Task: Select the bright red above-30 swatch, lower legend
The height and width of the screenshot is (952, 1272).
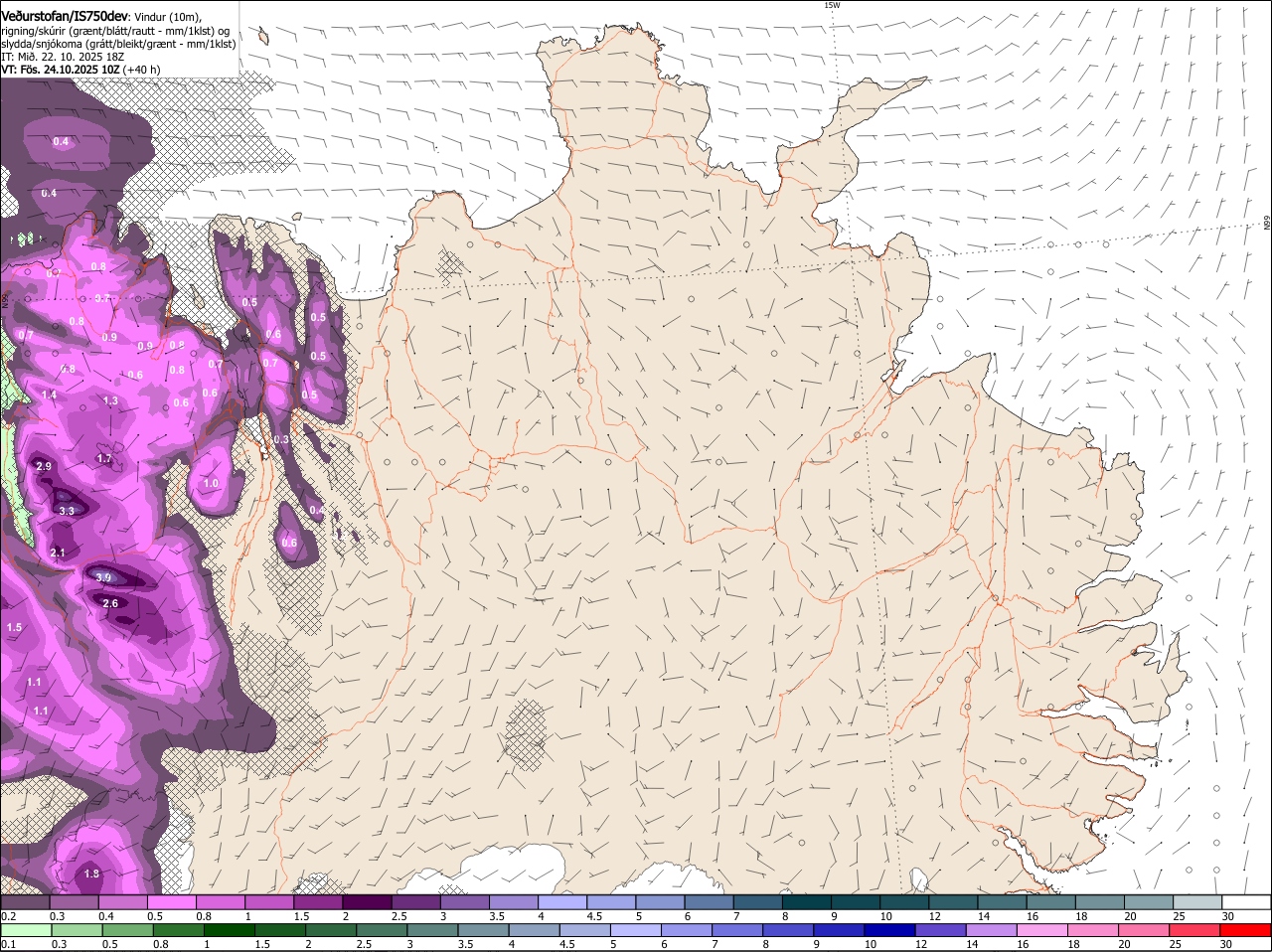Action: pos(1246,930)
